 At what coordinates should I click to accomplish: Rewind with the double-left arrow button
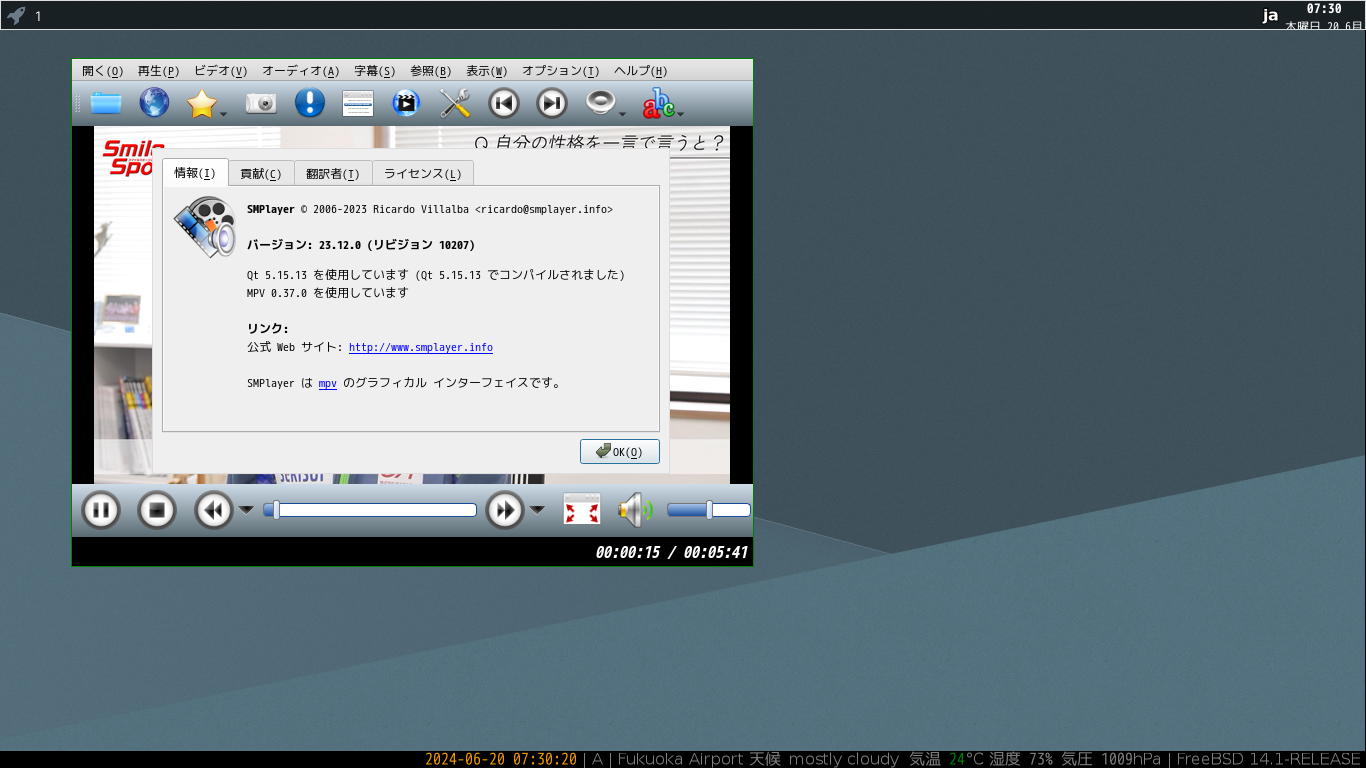(x=213, y=511)
